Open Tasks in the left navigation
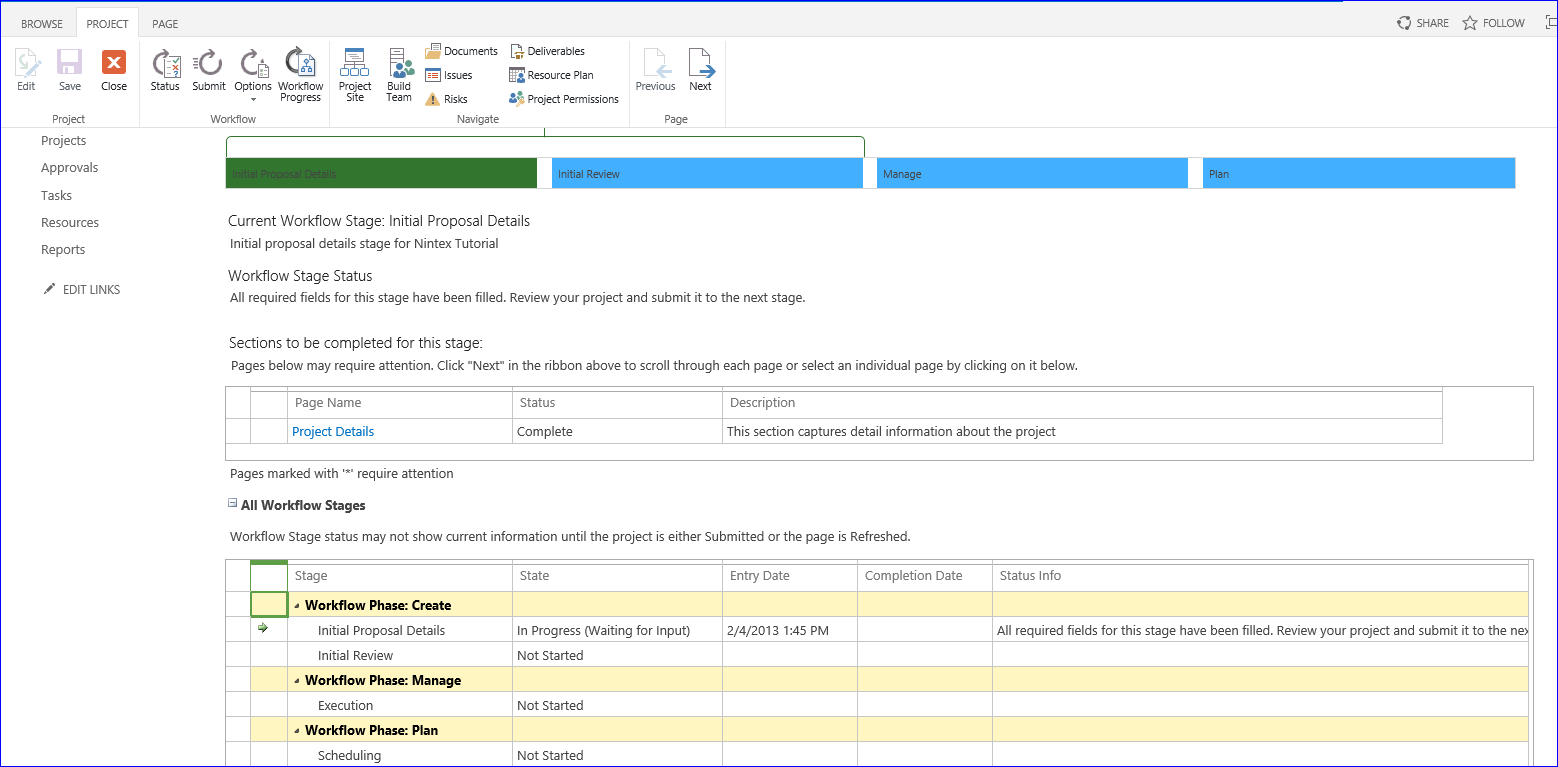The image size is (1558, 767). click(x=56, y=196)
